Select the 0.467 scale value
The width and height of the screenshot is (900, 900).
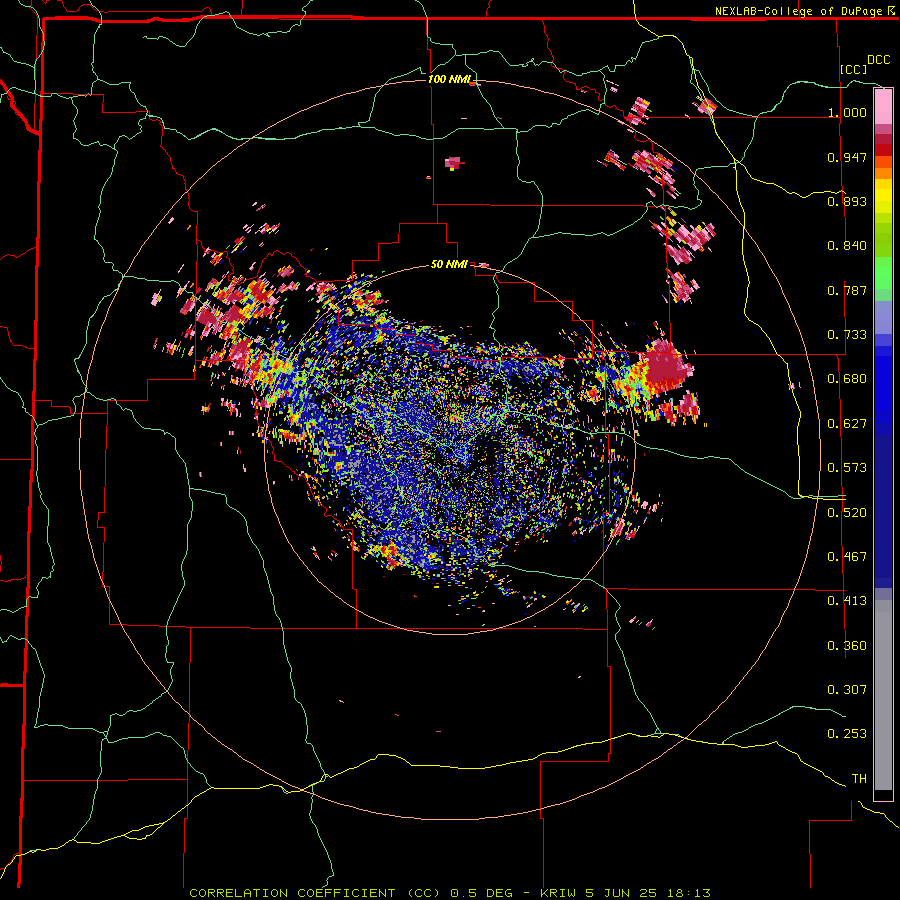click(847, 557)
